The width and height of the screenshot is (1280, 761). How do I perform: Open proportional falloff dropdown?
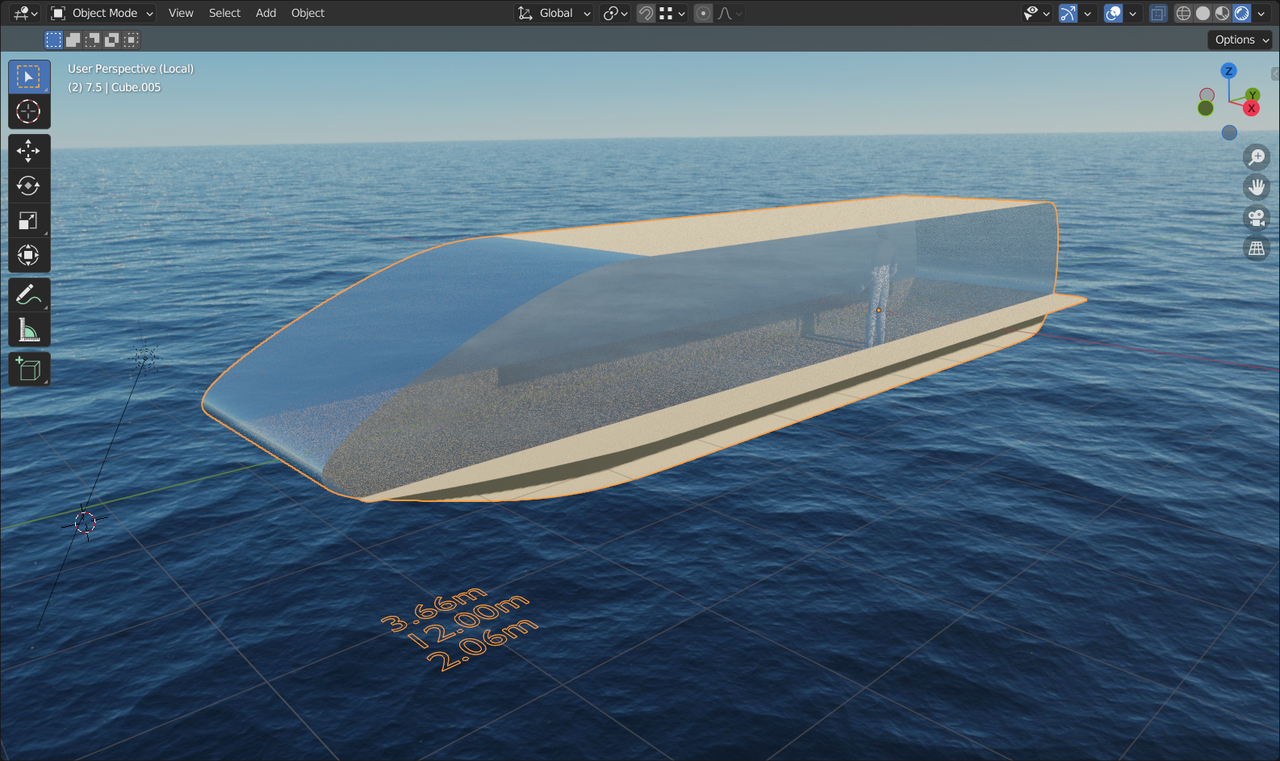tap(727, 13)
